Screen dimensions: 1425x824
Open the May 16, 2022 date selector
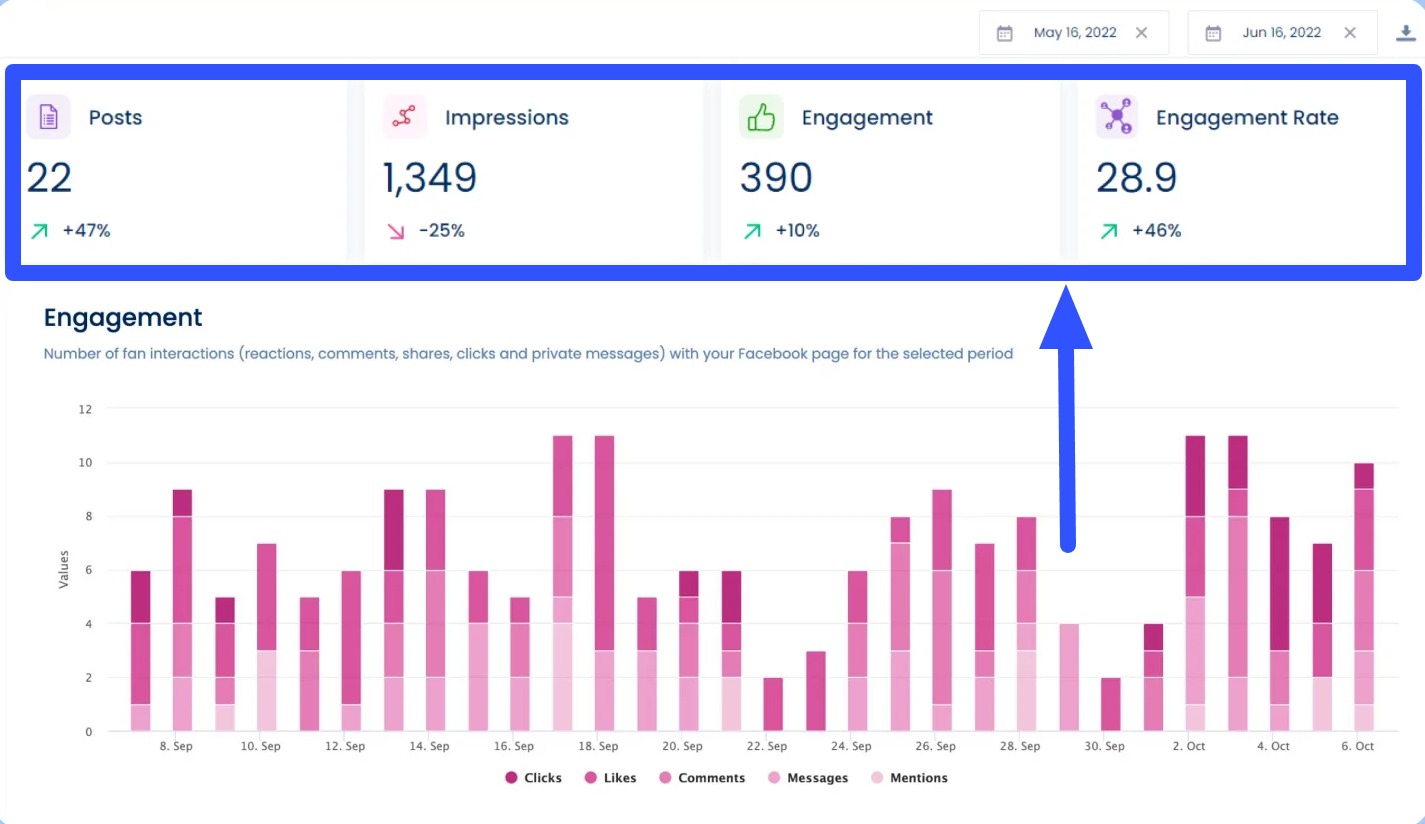click(x=1074, y=32)
